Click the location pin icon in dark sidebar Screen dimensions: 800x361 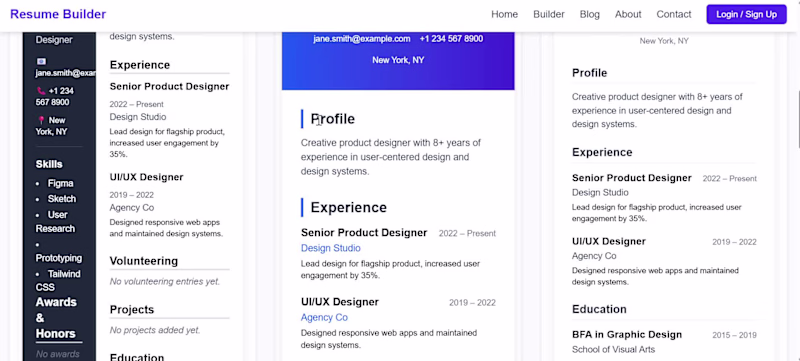[x=41, y=120]
